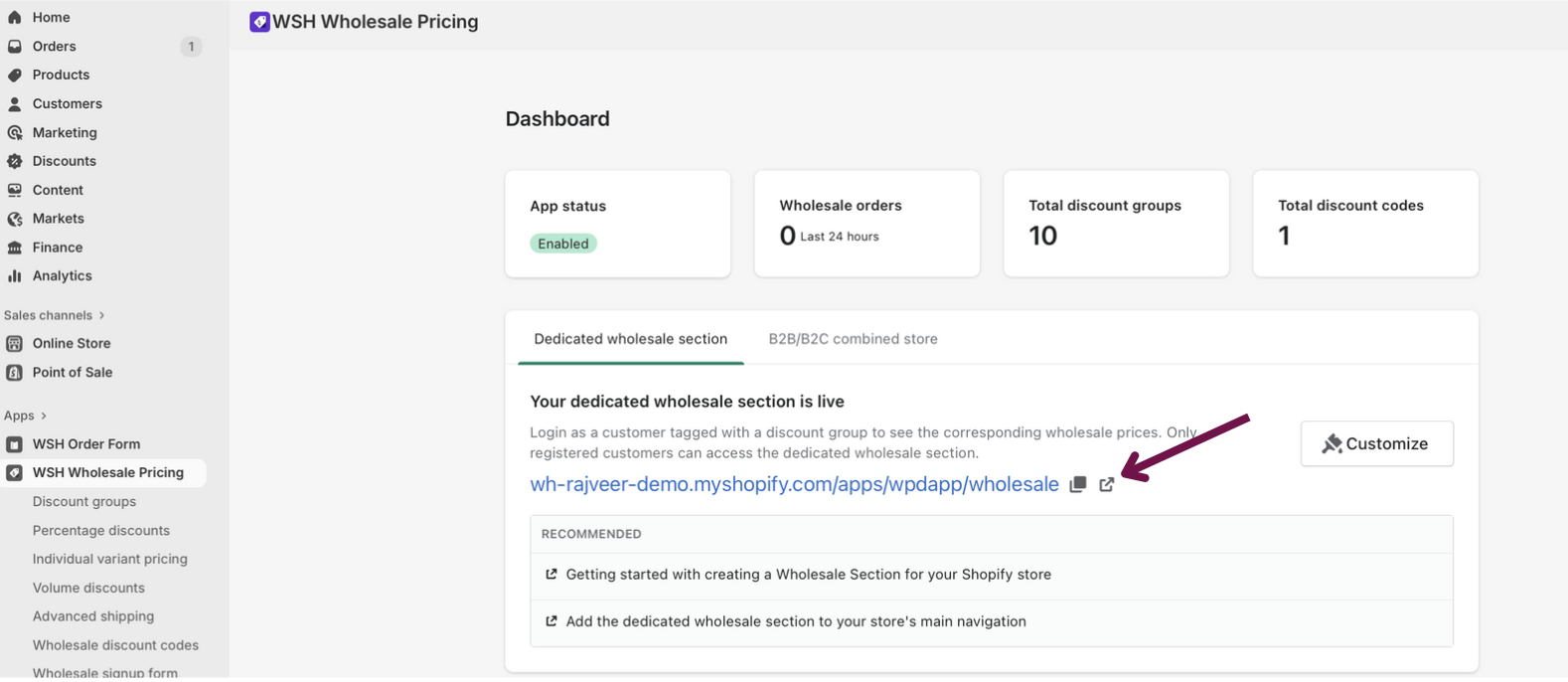Image resolution: width=1568 pixels, height=682 pixels.
Task: Click the Online Store icon
Action: coord(15,344)
